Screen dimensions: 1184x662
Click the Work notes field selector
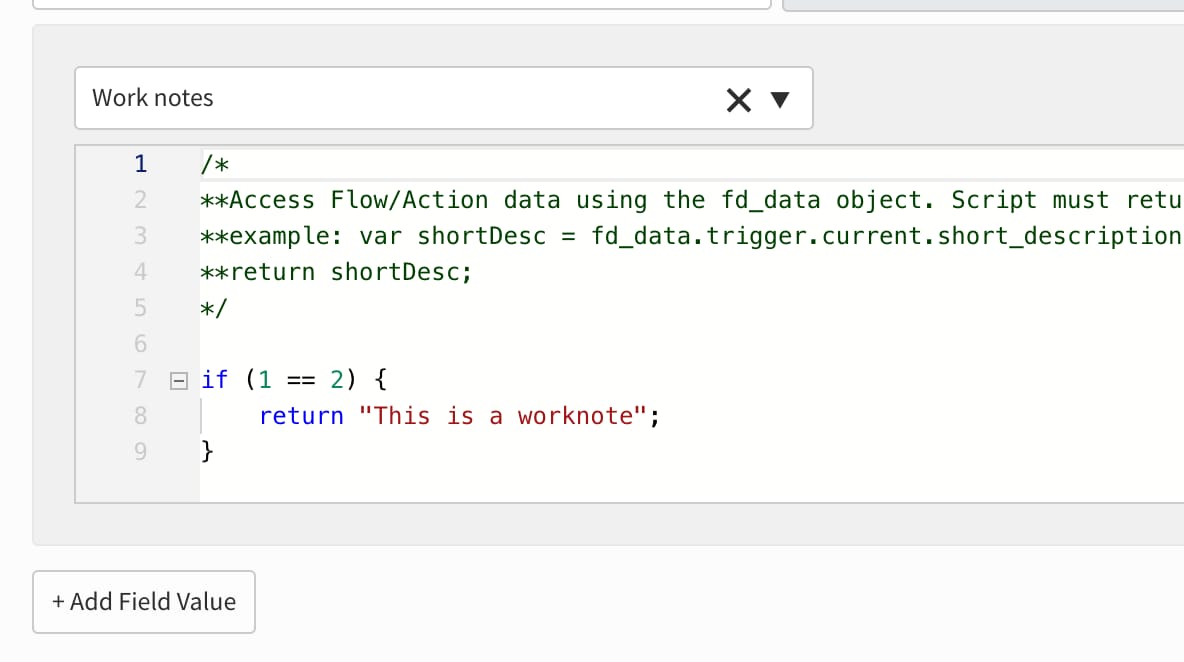[x=400, y=98]
